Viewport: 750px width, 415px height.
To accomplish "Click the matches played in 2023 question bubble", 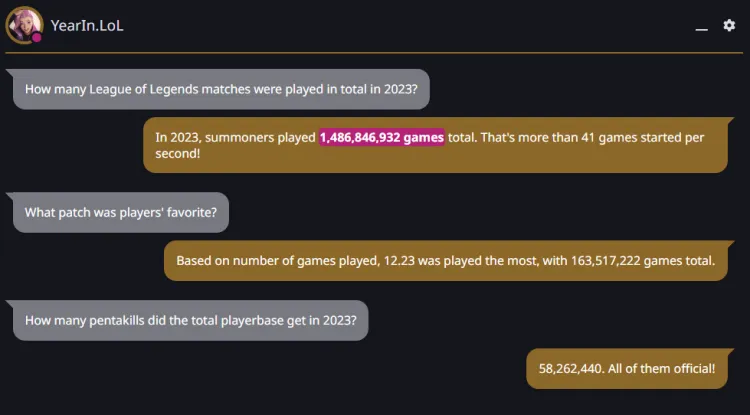I will (x=221, y=89).
